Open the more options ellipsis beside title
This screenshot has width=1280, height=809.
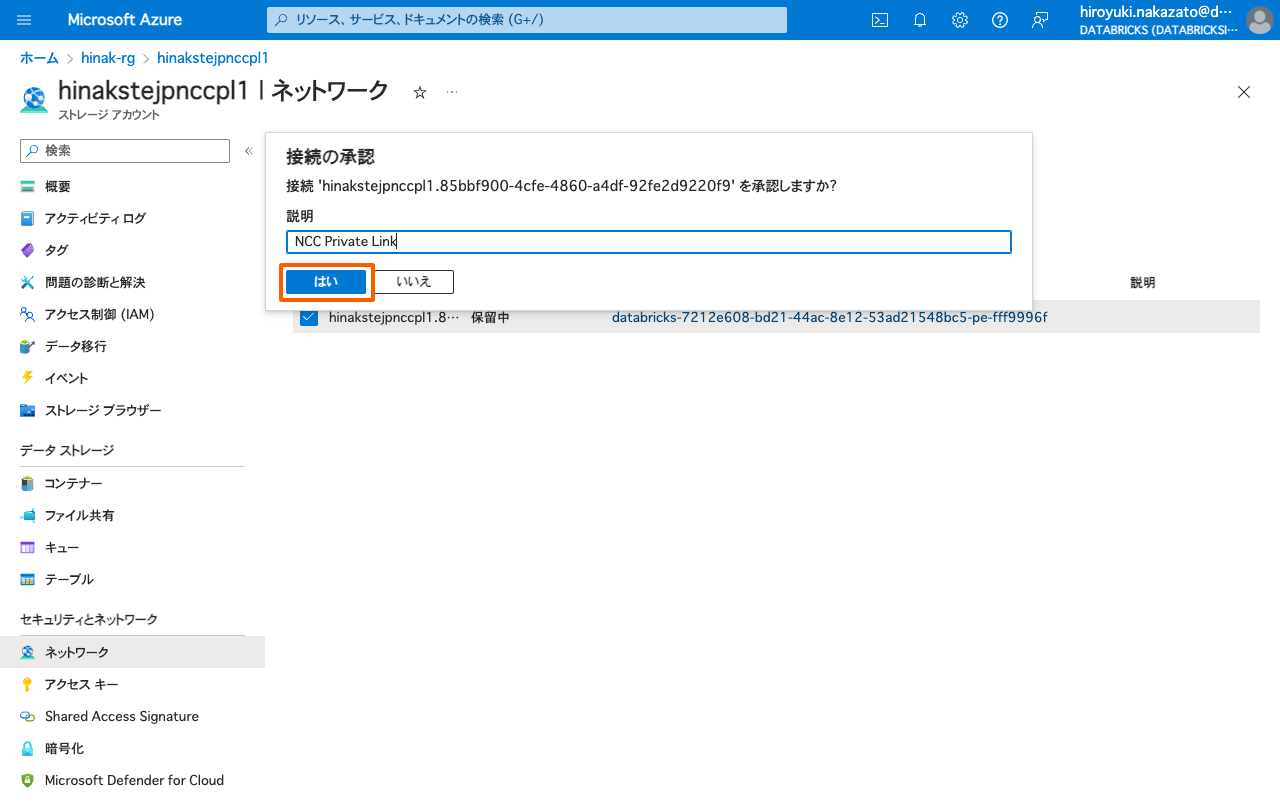tap(452, 92)
